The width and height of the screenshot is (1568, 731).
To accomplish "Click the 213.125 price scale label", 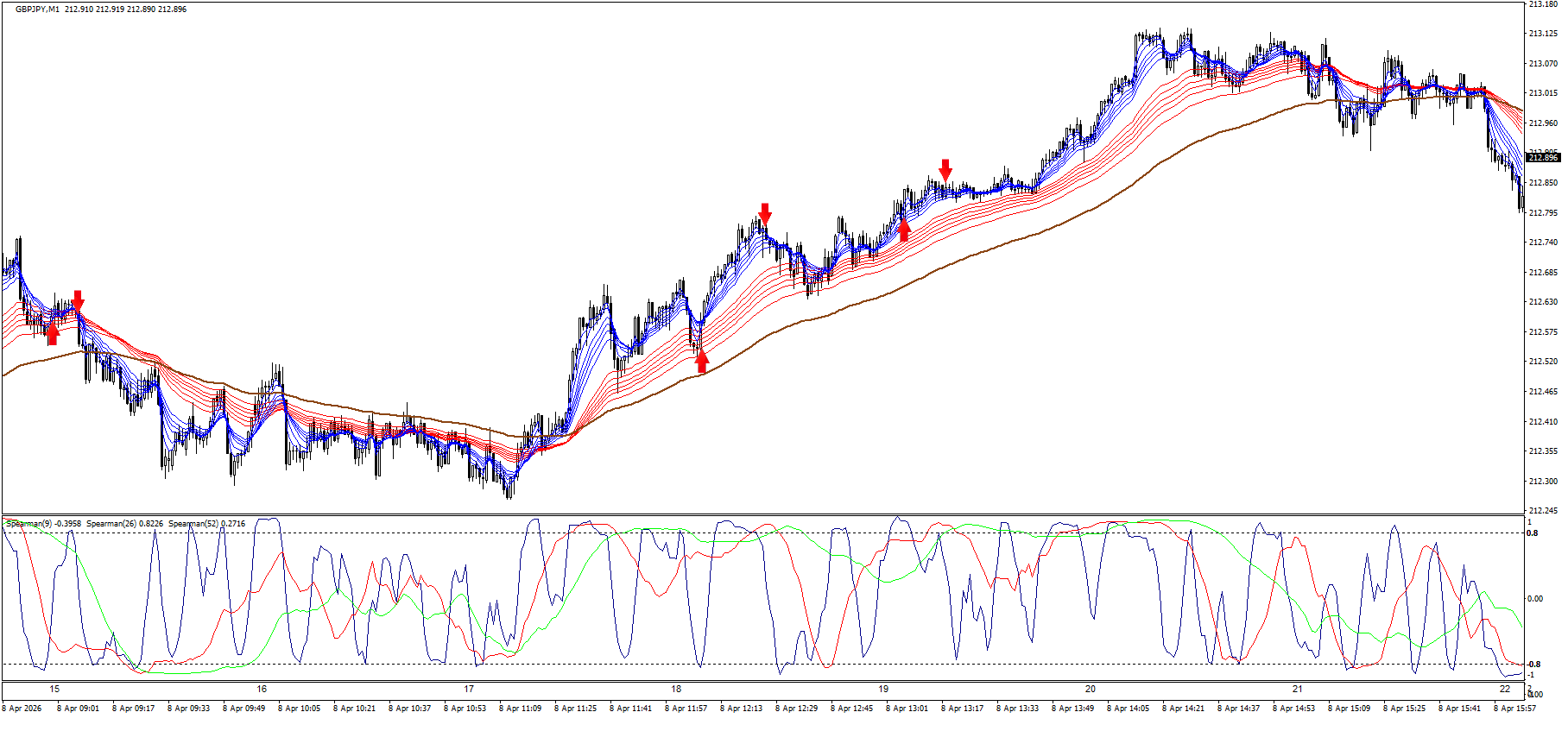I will [1543, 34].
